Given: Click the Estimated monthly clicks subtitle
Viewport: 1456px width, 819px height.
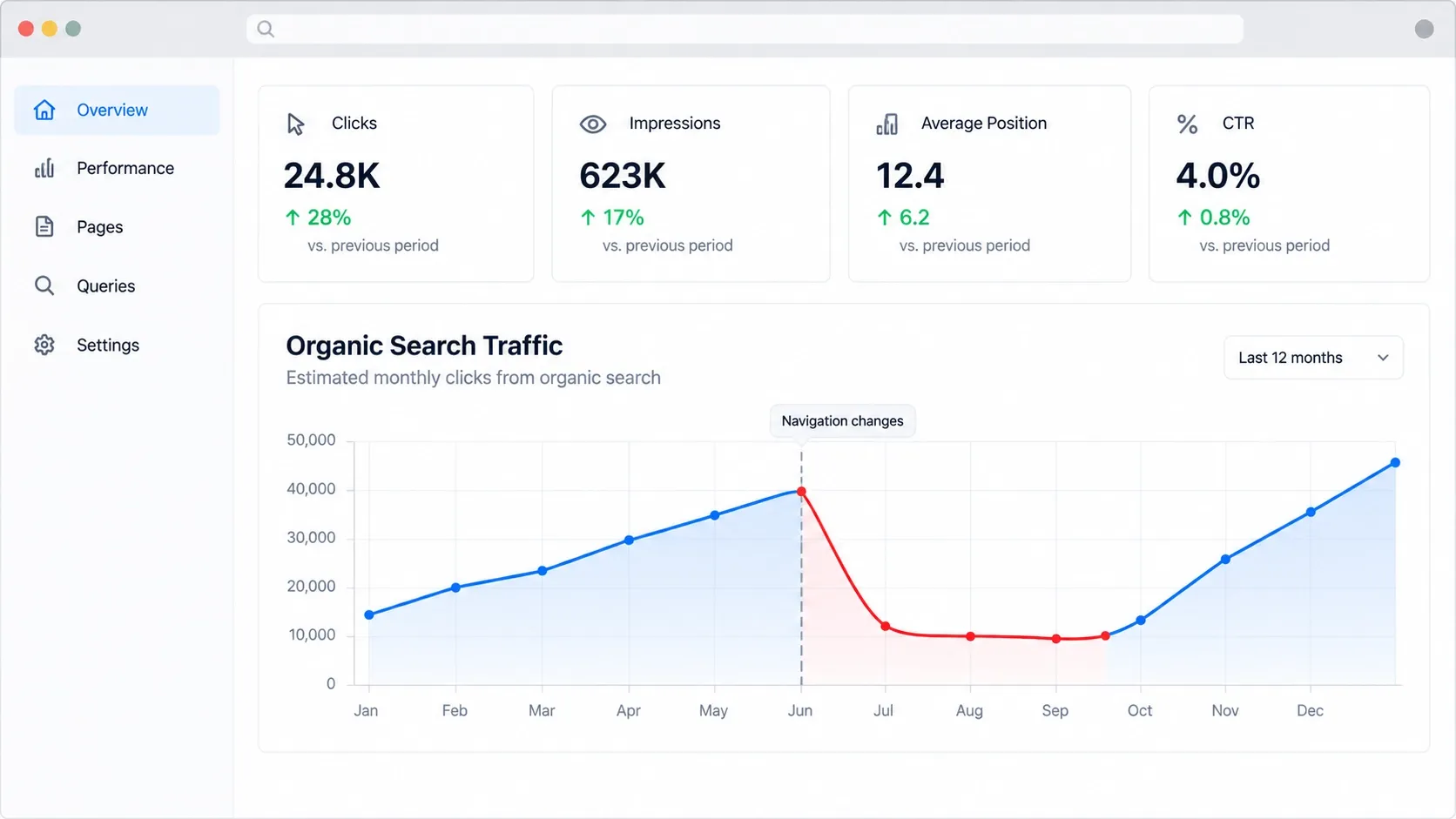Looking at the screenshot, I should click(473, 378).
